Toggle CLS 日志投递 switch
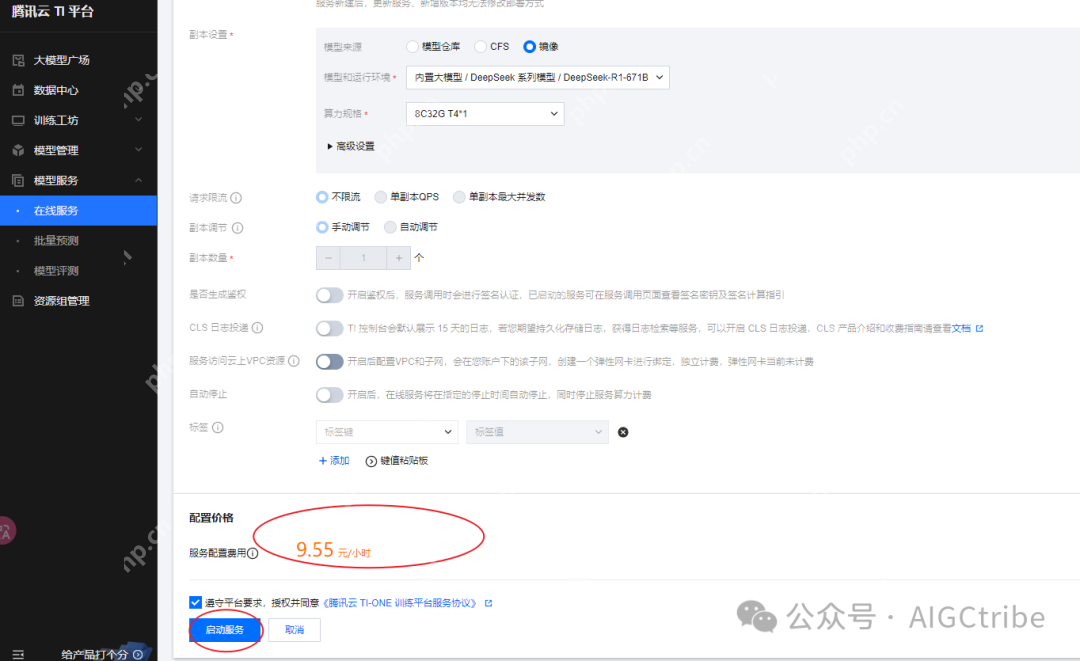The height and width of the screenshot is (661, 1080). point(329,328)
